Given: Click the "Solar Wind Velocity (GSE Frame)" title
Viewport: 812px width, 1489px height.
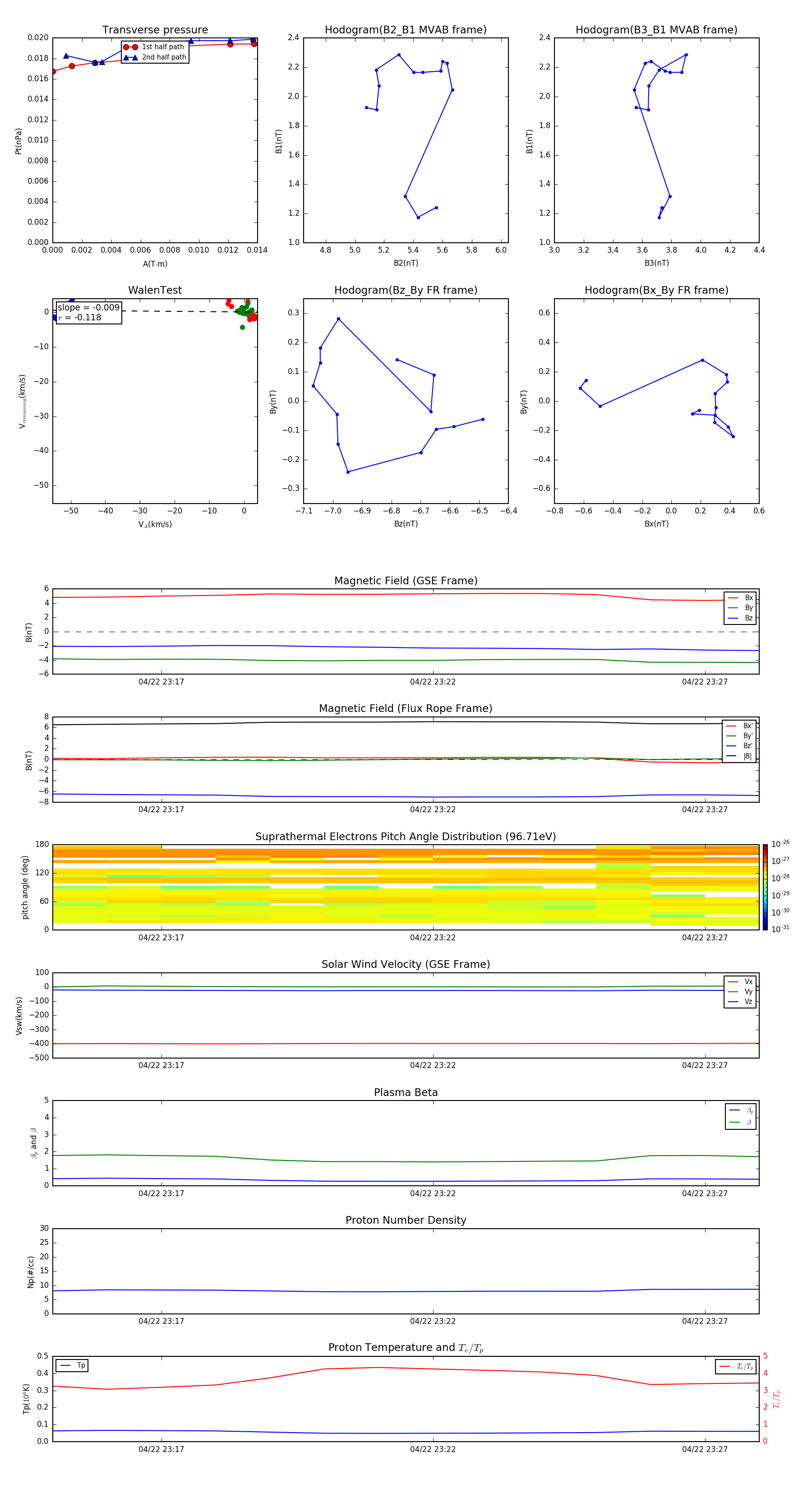Looking at the screenshot, I should tap(406, 965).
